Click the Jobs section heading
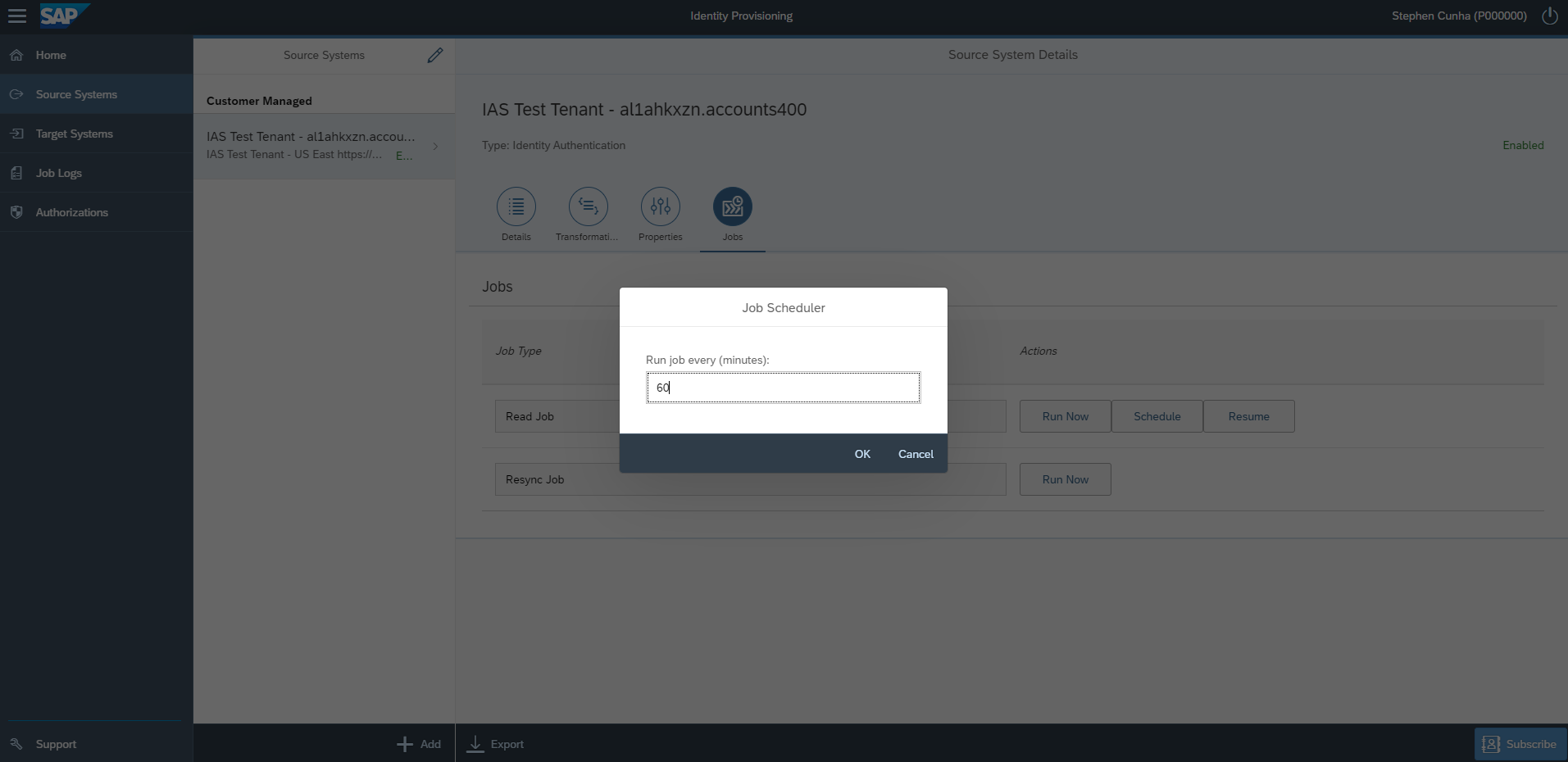This screenshot has height=762, width=1568. [x=498, y=287]
